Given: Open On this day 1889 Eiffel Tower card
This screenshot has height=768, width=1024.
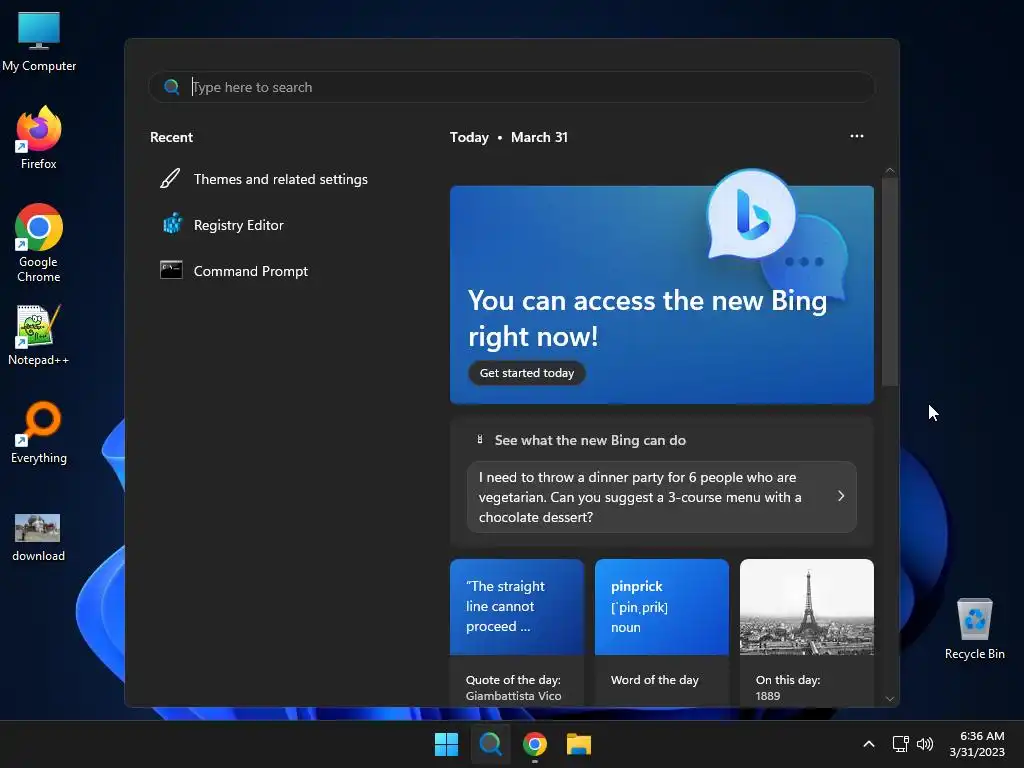Looking at the screenshot, I should pyautogui.click(x=807, y=632).
